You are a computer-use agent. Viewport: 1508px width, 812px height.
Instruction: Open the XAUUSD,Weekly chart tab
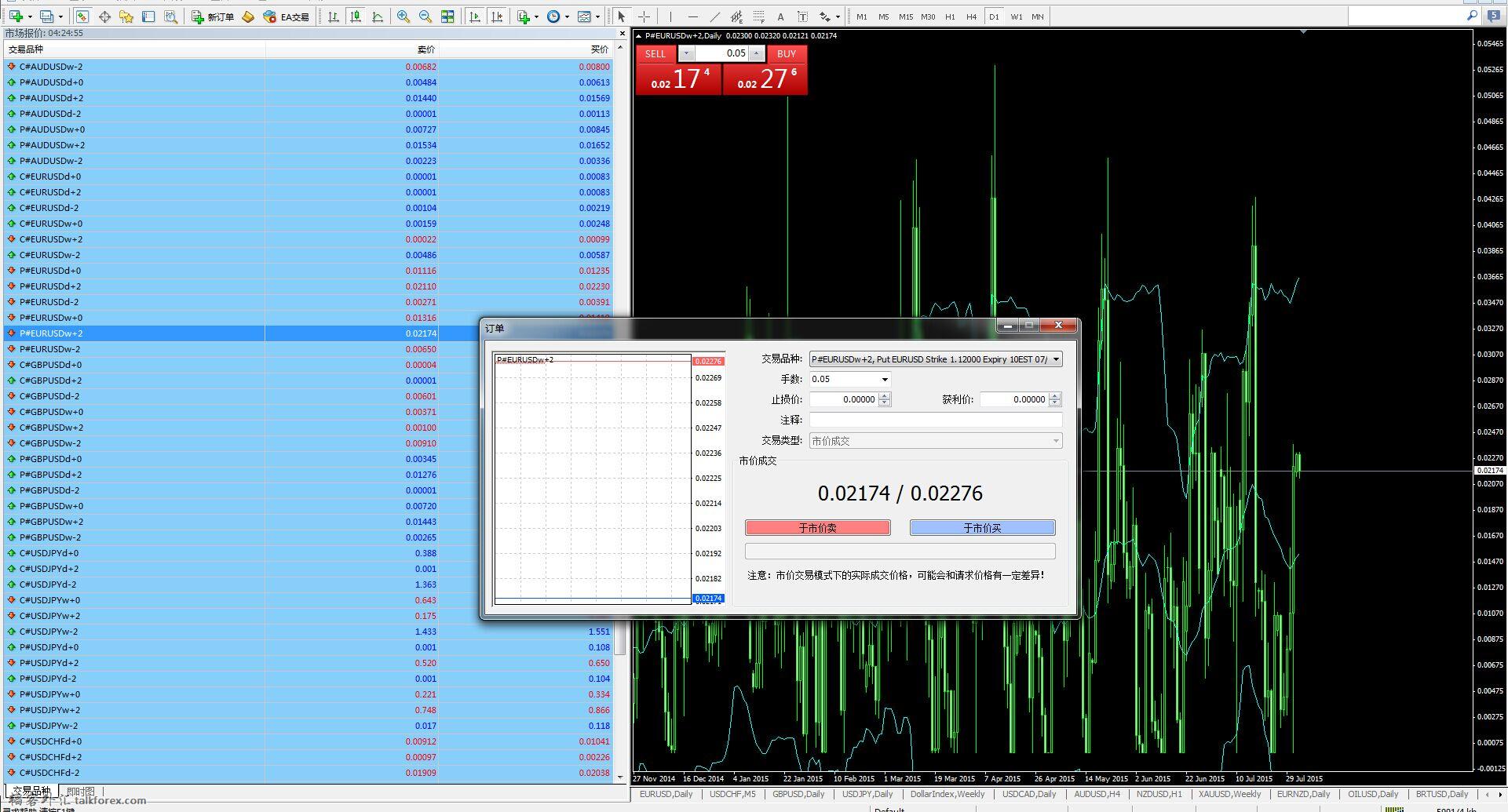[1229, 794]
